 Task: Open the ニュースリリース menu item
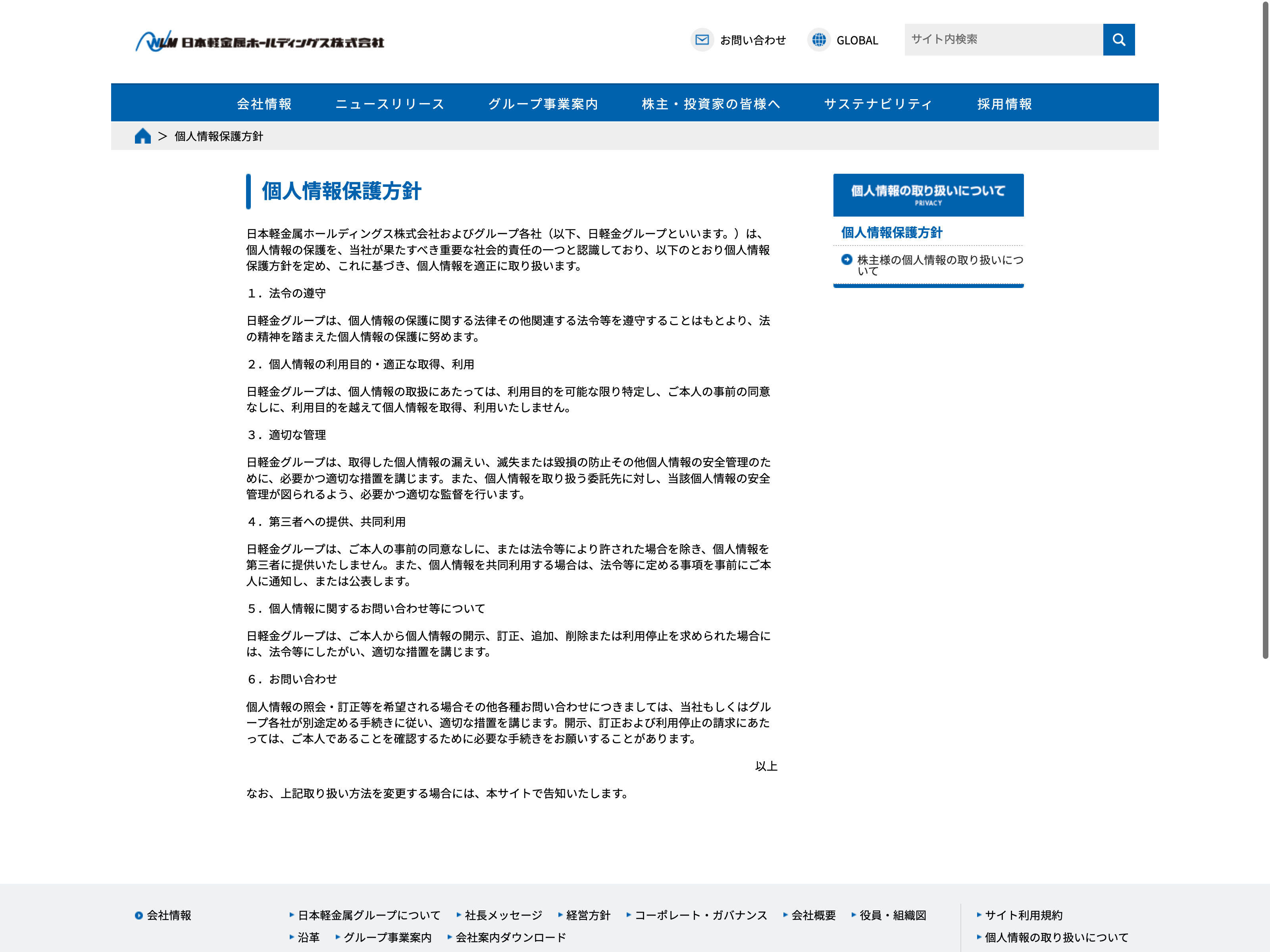click(x=390, y=104)
